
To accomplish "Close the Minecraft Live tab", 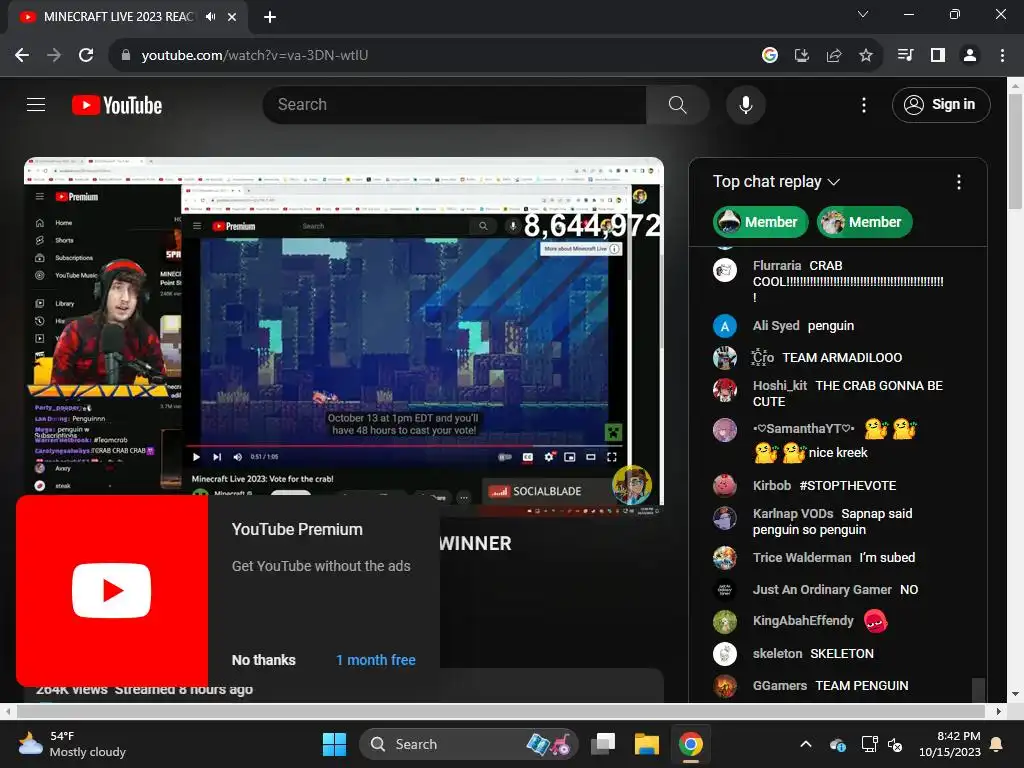I will (x=232, y=17).
